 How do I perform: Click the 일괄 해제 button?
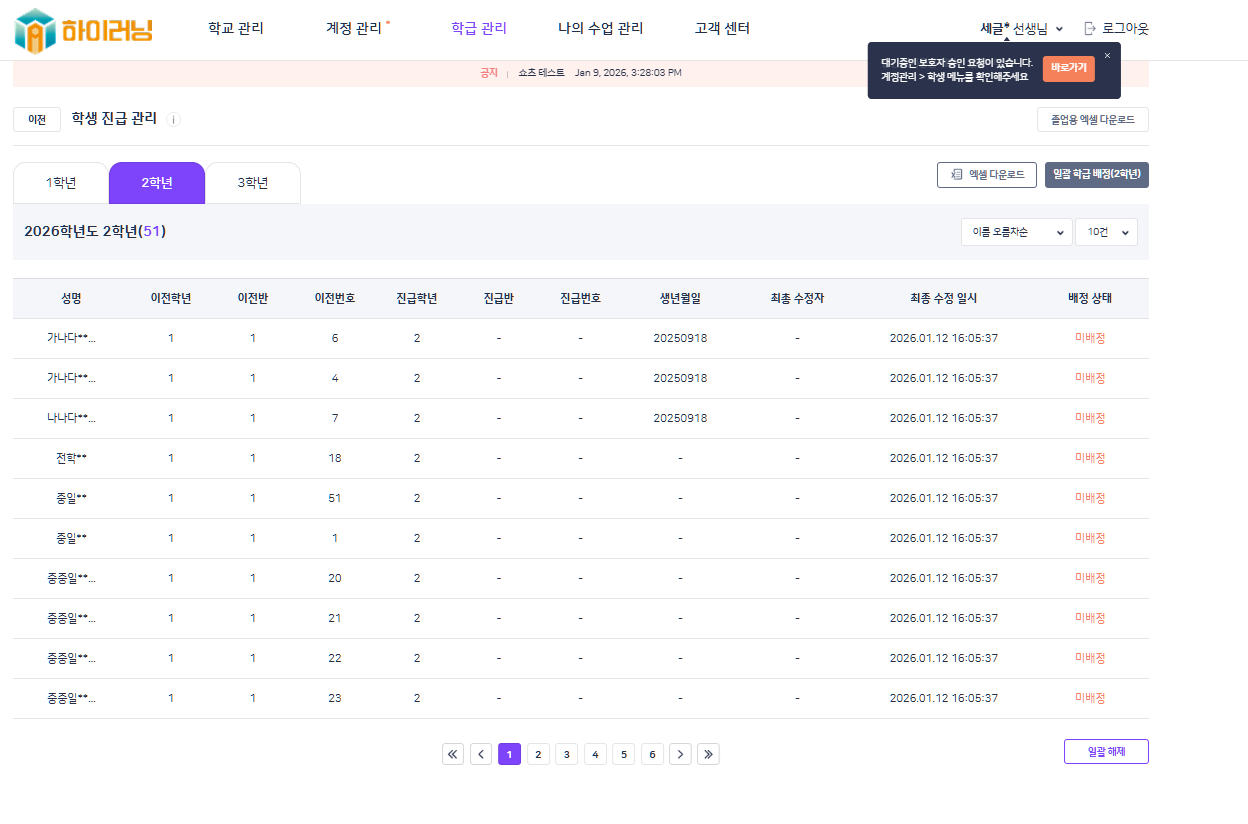click(x=1106, y=751)
